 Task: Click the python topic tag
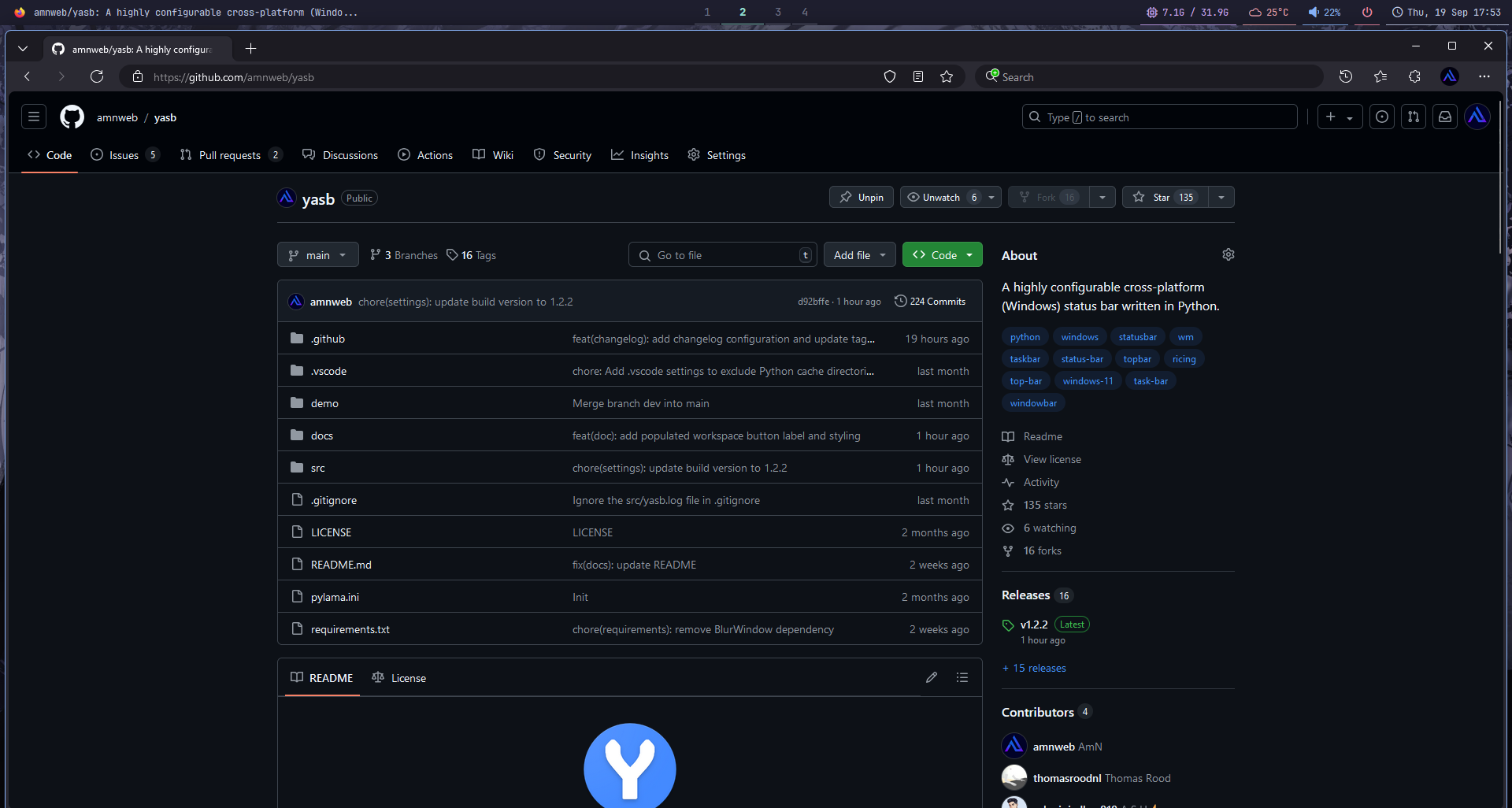pos(1025,336)
